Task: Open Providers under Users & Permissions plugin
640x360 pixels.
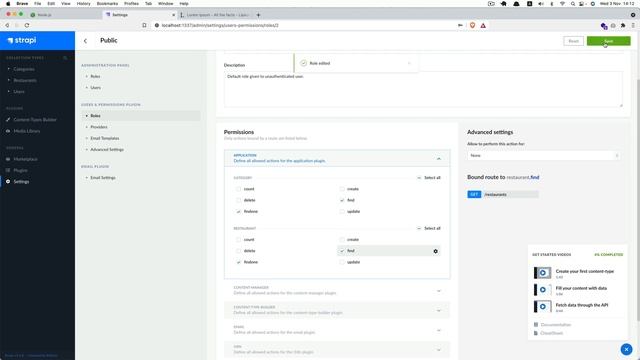Action: coord(99,127)
